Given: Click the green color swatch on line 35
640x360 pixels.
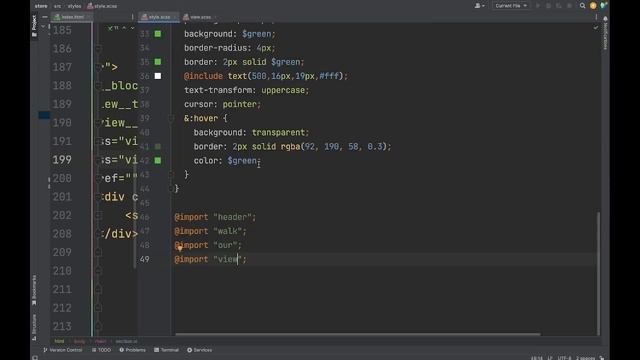Looking at the screenshot, I should [x=158, y=62].
